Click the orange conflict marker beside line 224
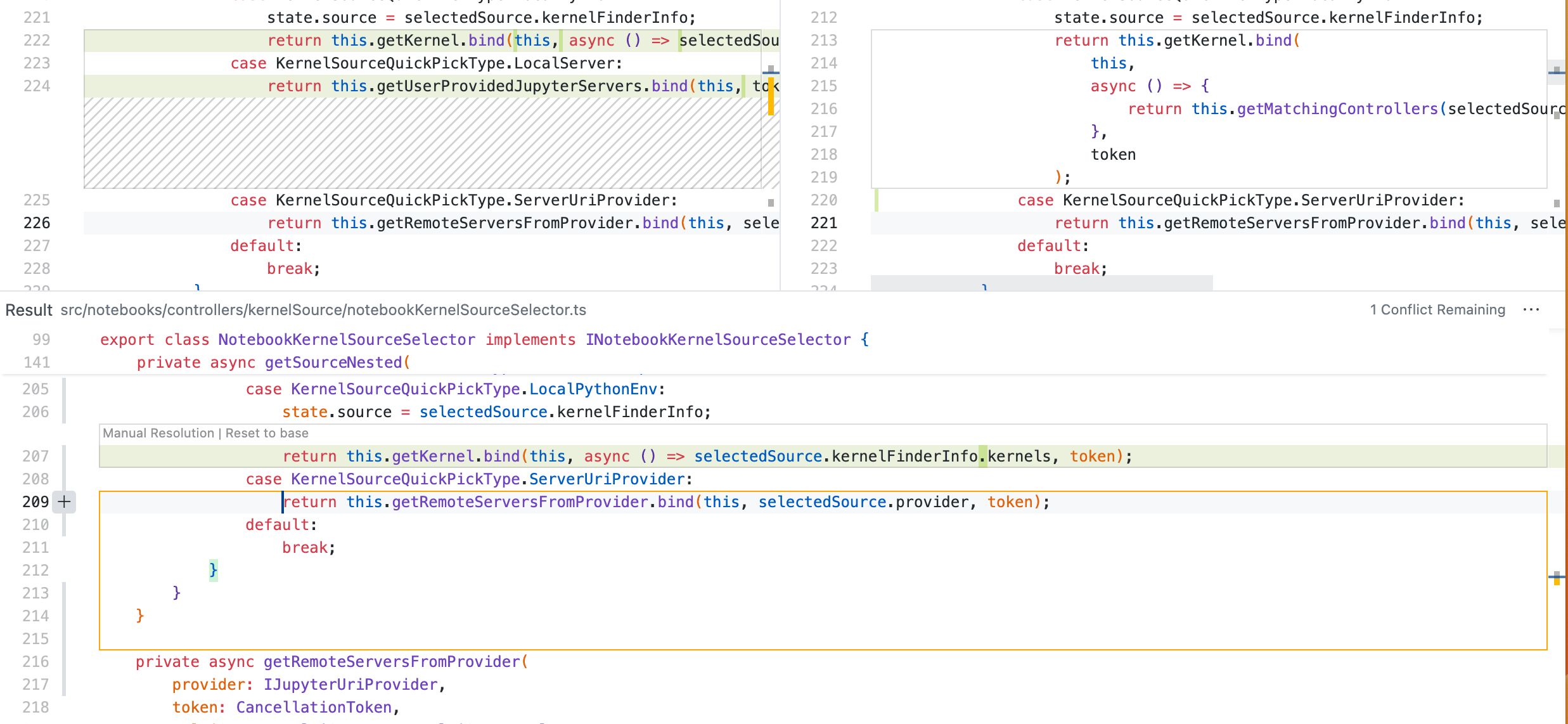The image size is (1568, 724). tap(771, 95)
